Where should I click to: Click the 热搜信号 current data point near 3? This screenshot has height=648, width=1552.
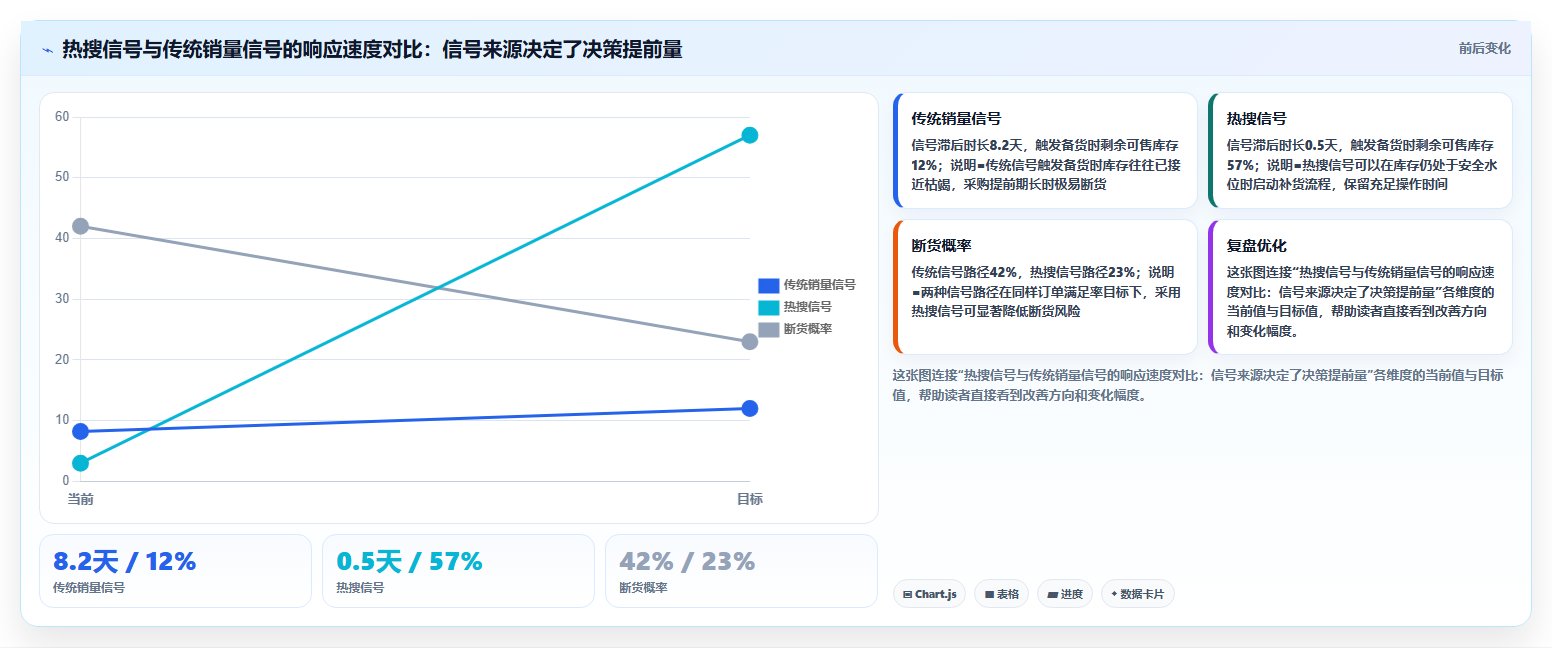(80, 463)
